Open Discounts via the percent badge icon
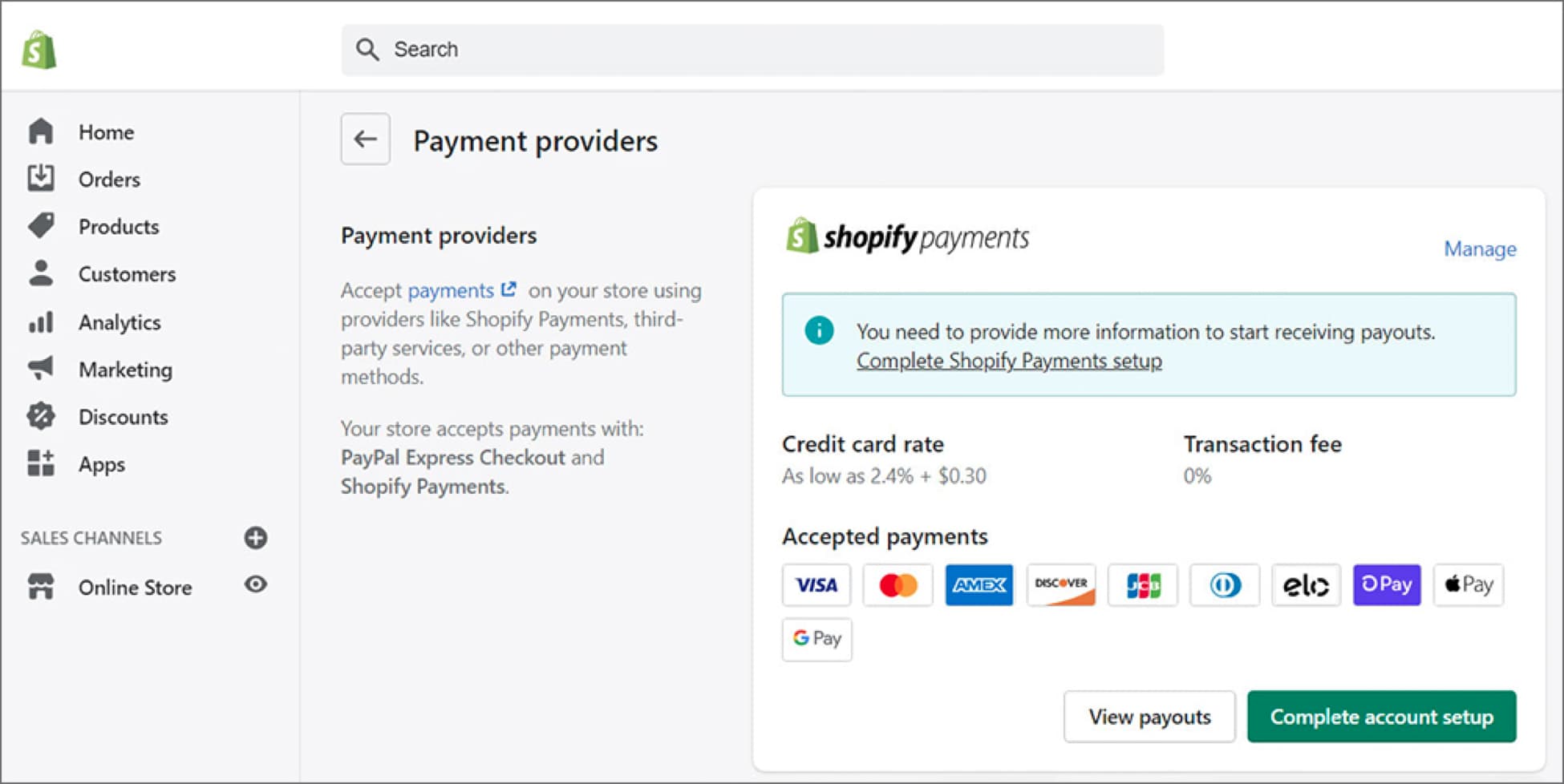The image size is (1564, 784). click(x=40, y=416)
